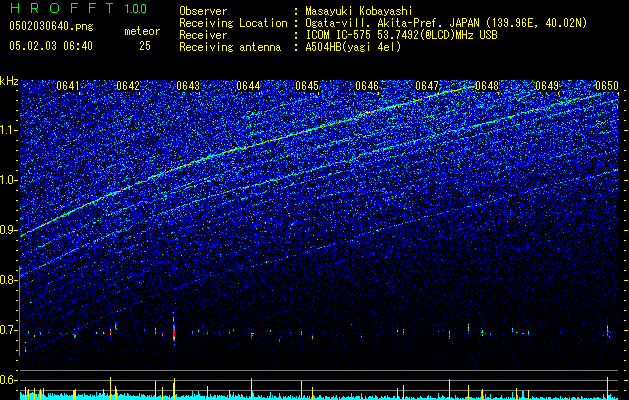629x400 pixels.
Task: Click the Receiver field label
Action: click(203, 35)
